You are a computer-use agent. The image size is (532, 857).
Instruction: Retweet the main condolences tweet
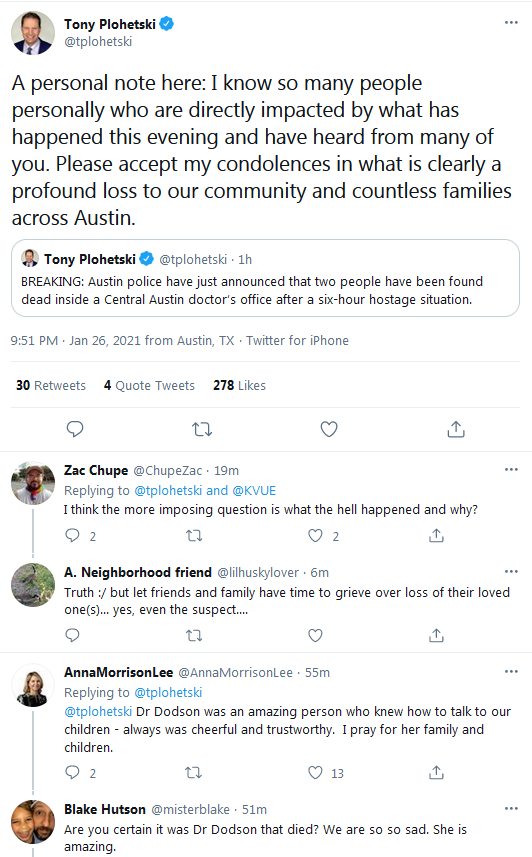click(x=202, y=429)
